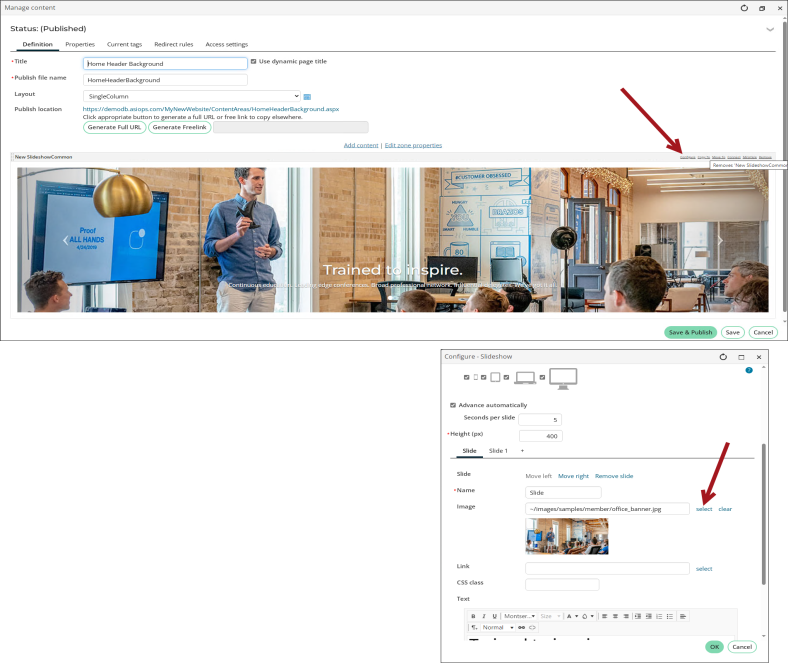The width and height of the screenshot is (788, 663).
Task: Click clear link next to Image path
Action: [x=725, y=509]
